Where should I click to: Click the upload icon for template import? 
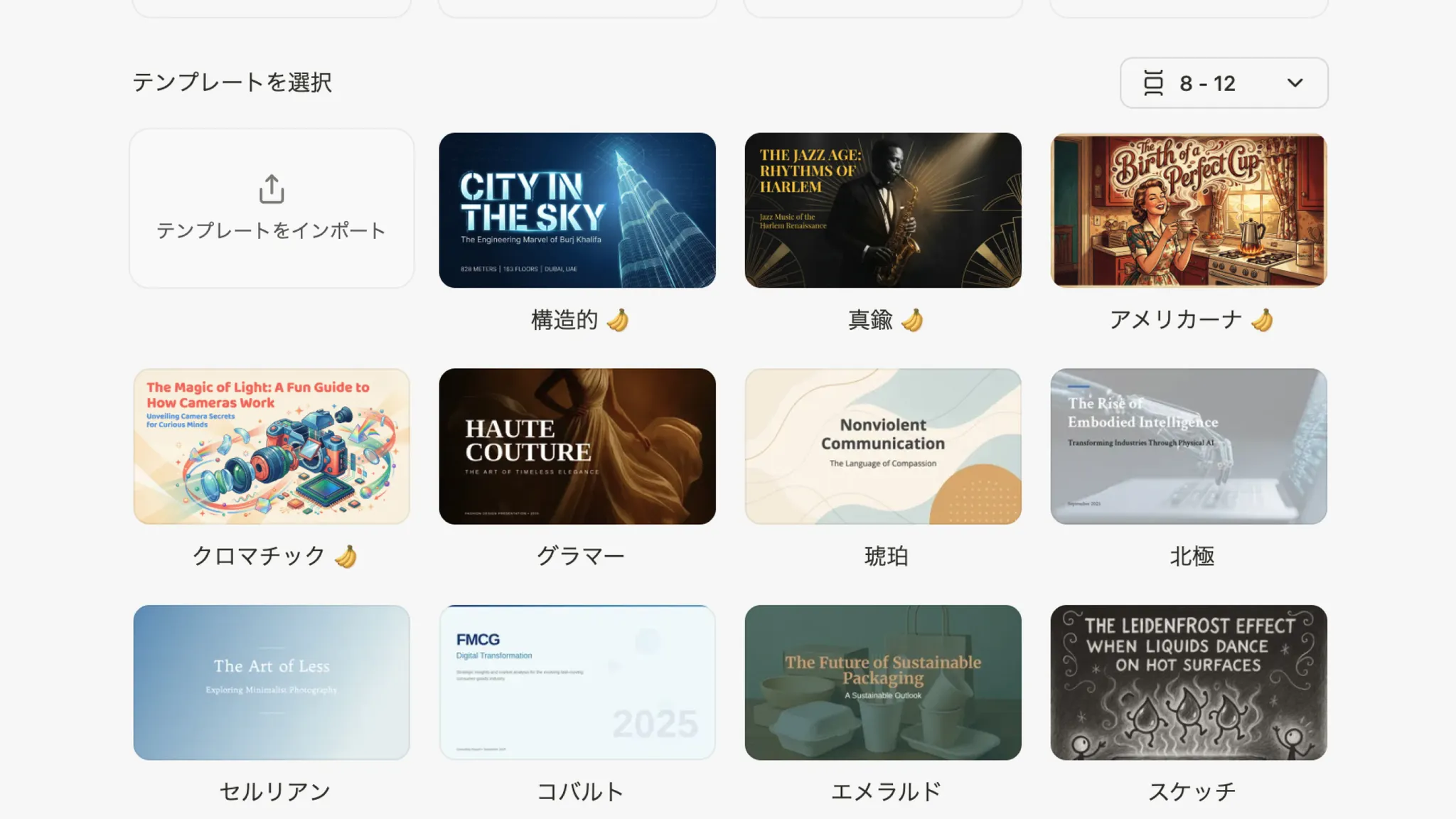272,189
